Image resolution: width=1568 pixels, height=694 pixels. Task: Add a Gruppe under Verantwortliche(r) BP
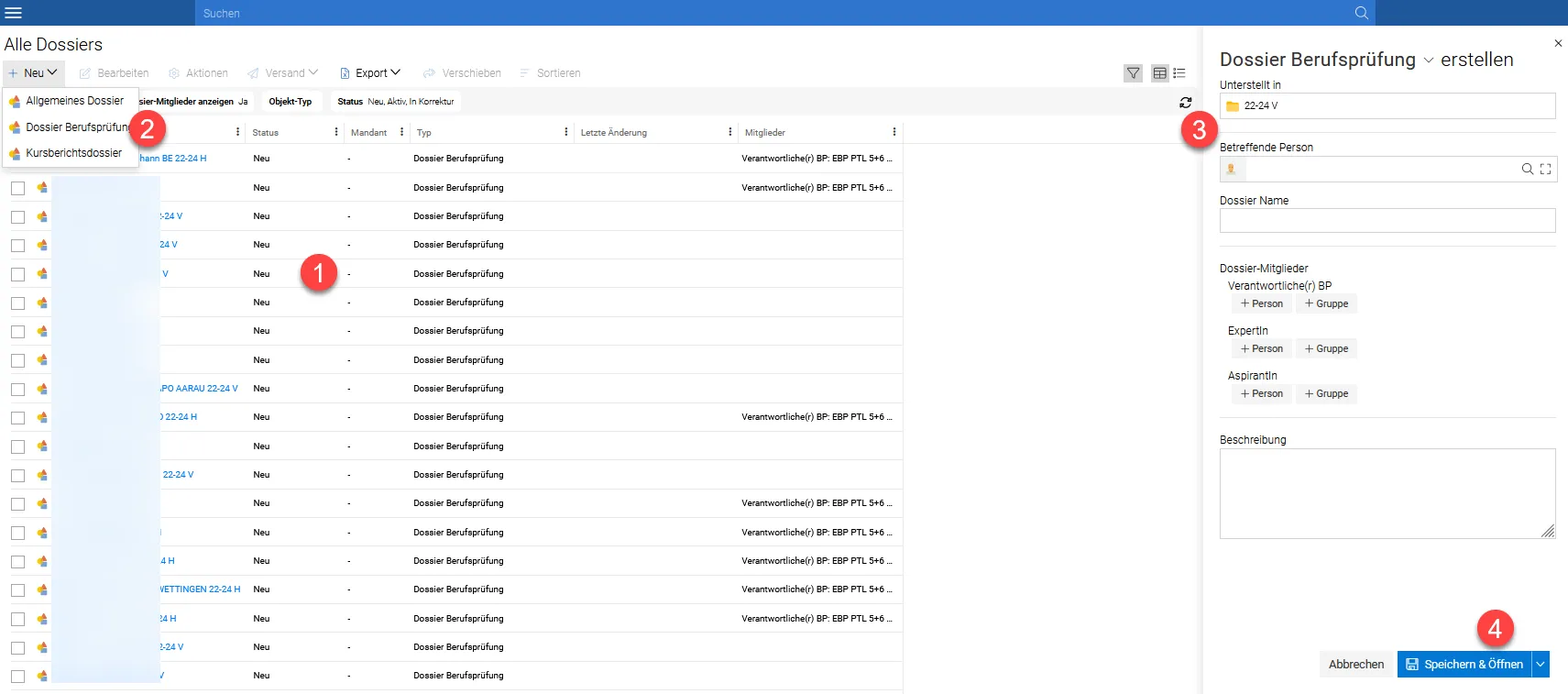click(x=1326, y=303)
